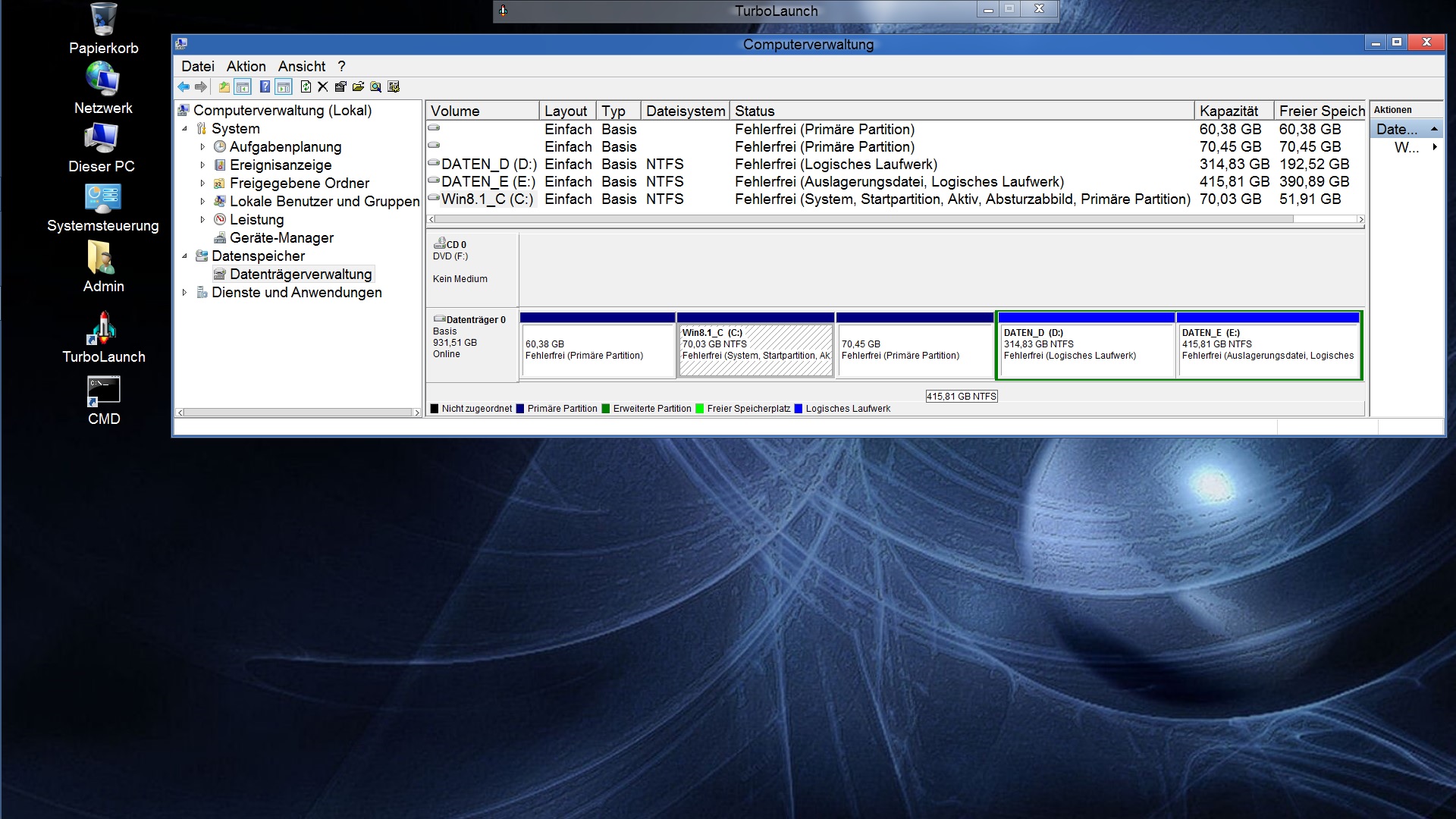Viewport: 1456px width, 819px height.
Task: Toggle the action pane icon
Action: (284, 87)
